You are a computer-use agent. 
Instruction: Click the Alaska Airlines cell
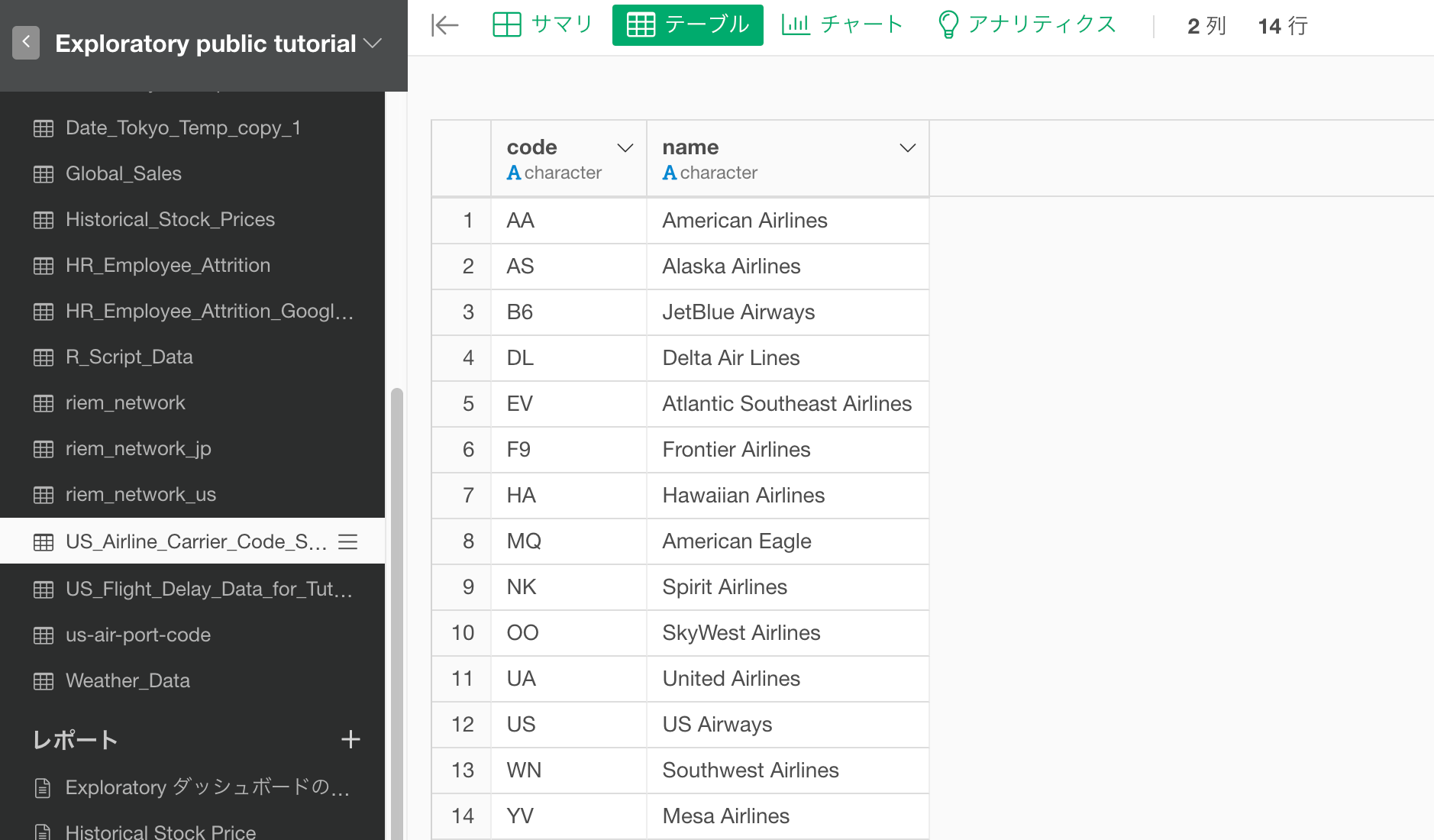787,267
